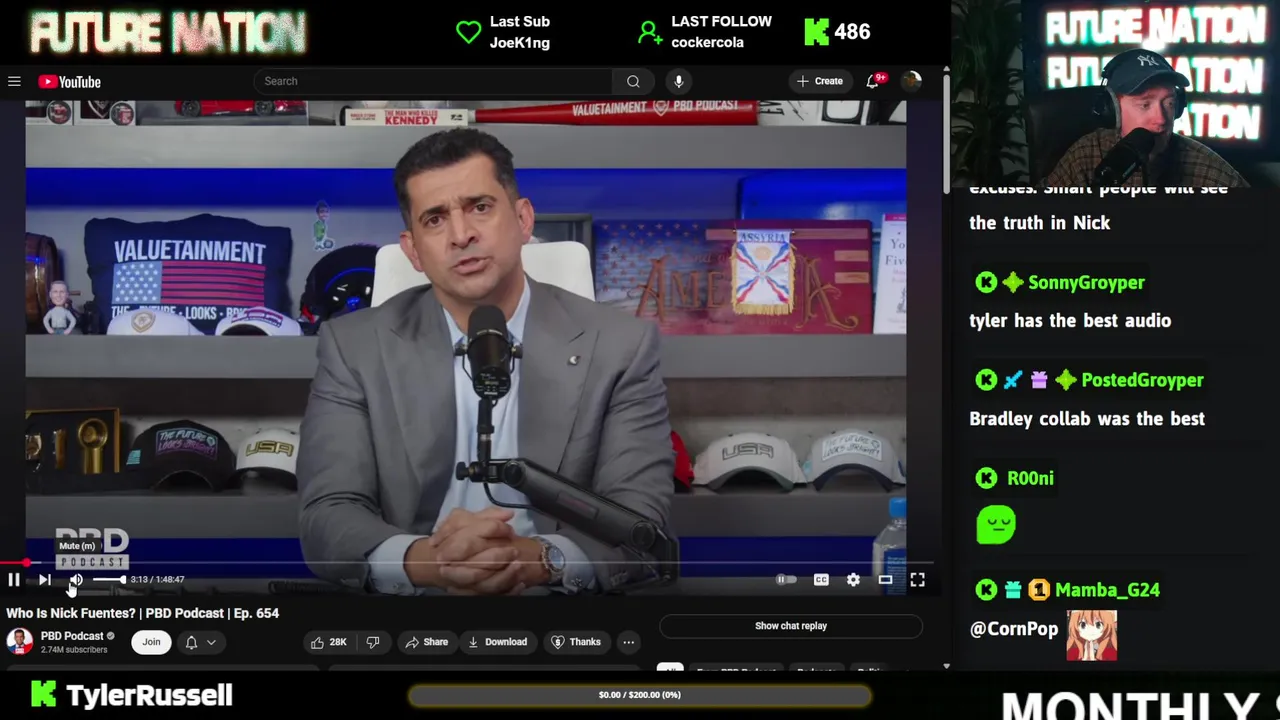Mute the video with the speaker icon
The image size is (1280, 720).
(75, 579)
